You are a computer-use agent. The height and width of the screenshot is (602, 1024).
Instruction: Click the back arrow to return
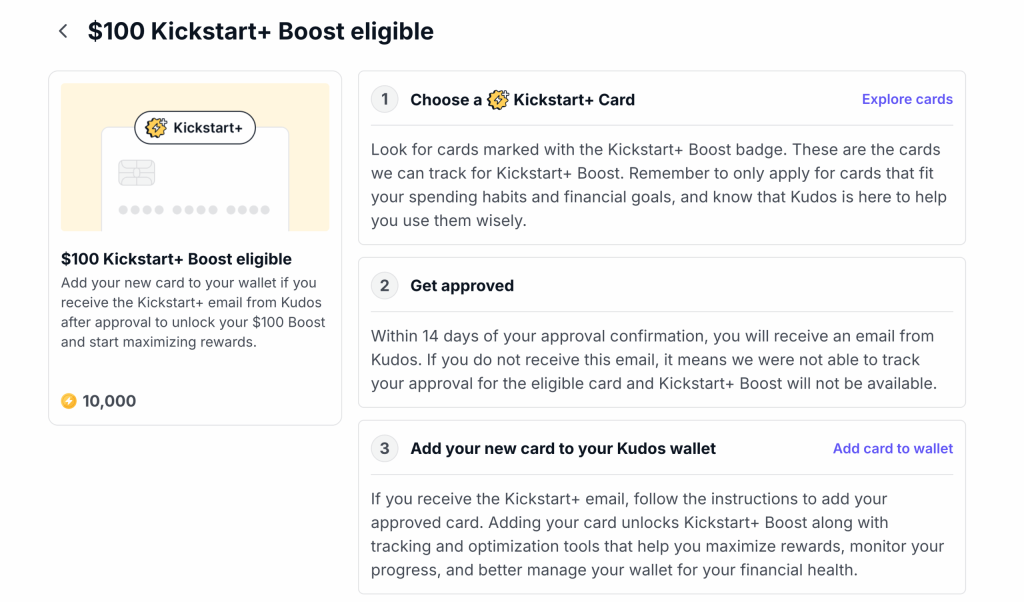point(62,31)
